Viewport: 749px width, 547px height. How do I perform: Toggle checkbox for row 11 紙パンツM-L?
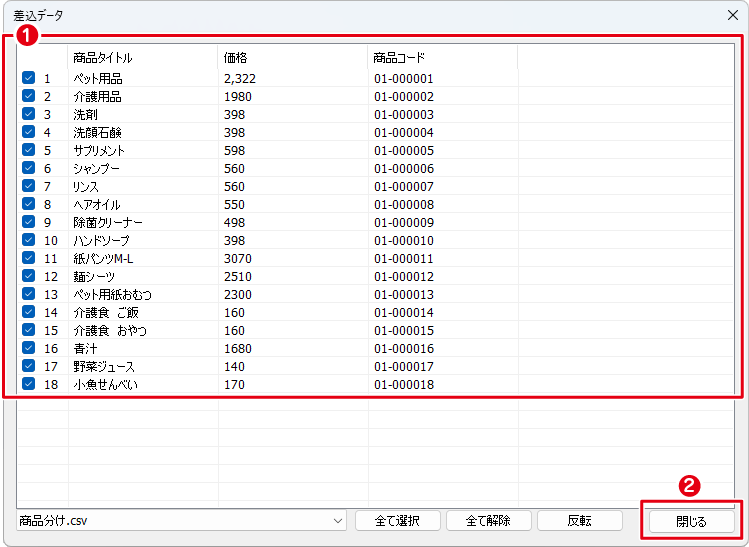coord(28,258)
